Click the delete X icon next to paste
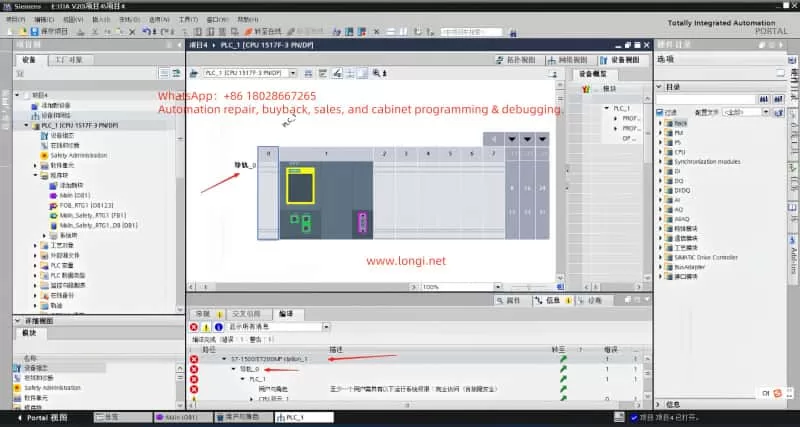 [x=132, y=32]
